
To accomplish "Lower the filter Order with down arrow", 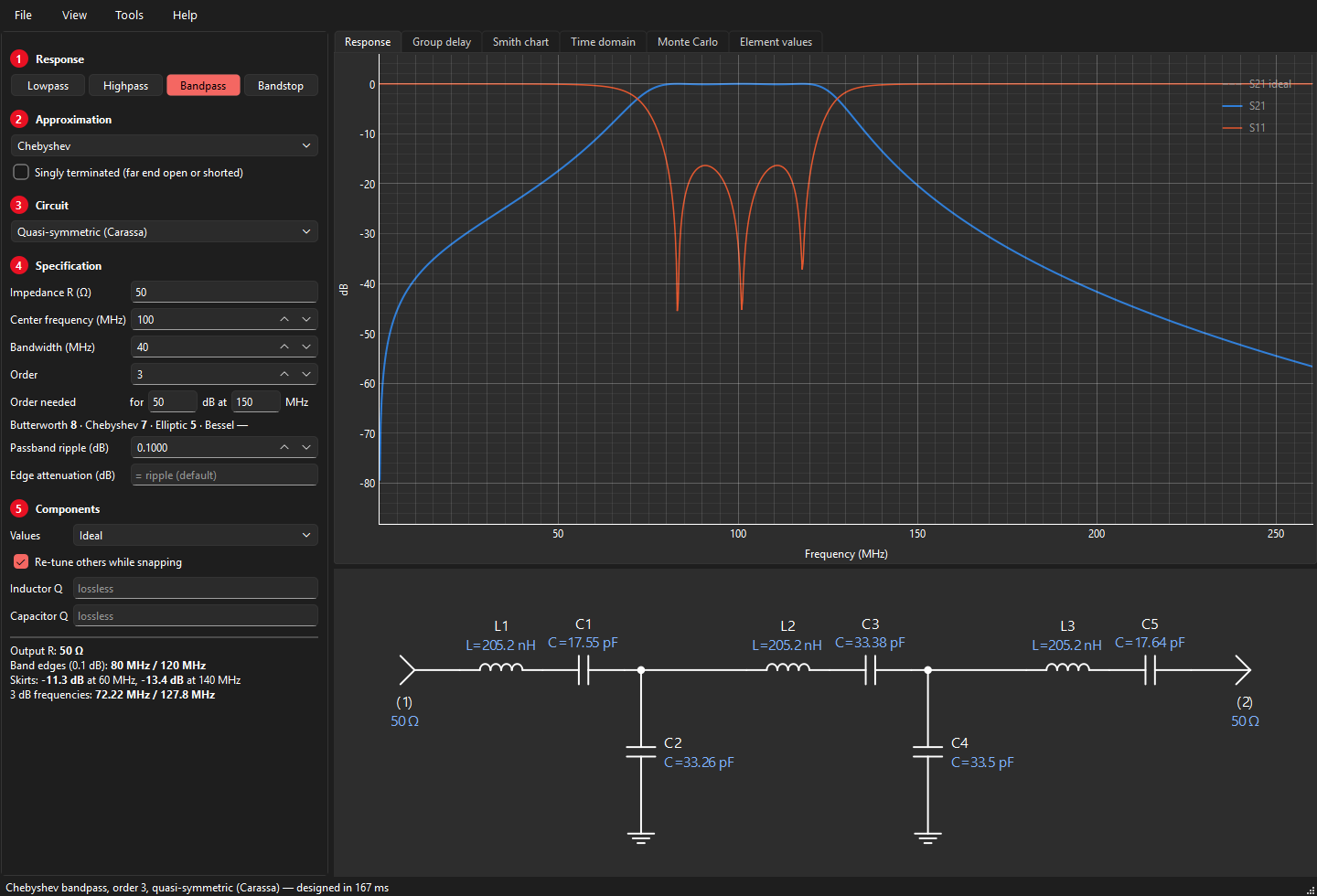I will click(306, 374).
